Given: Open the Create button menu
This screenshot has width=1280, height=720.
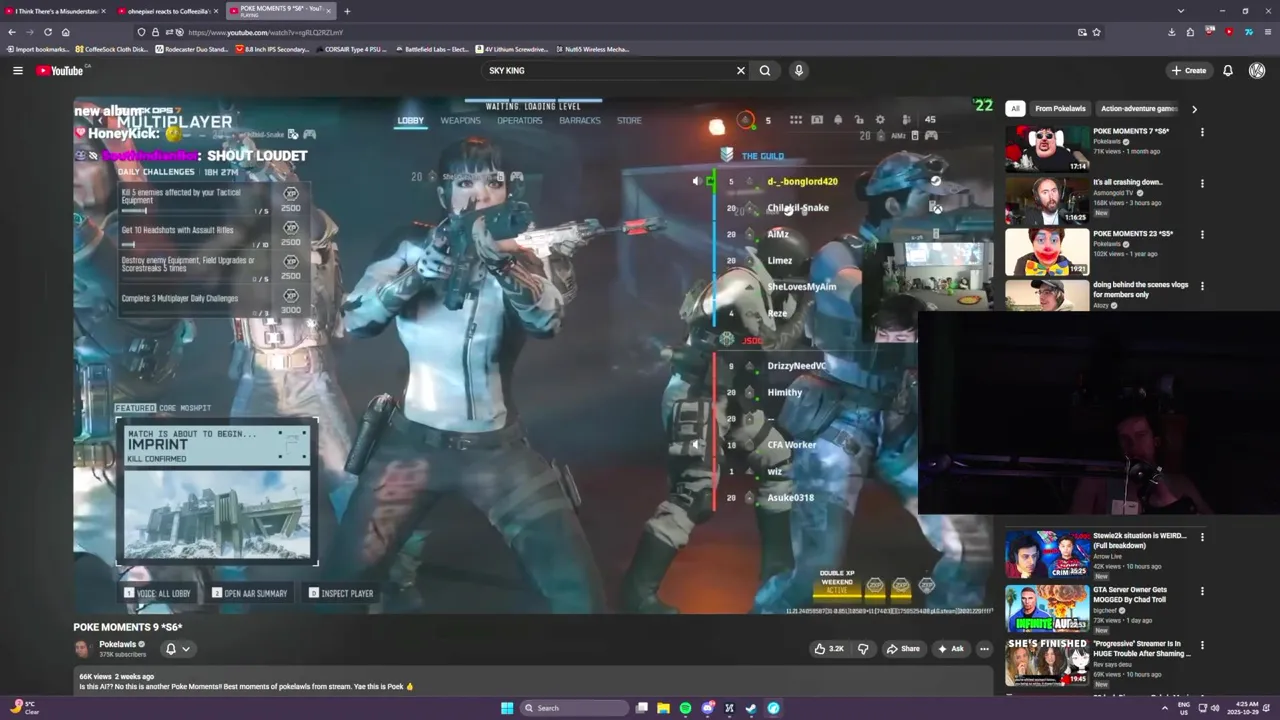Looking at the screenshot, I should (x=1189, y=70).
